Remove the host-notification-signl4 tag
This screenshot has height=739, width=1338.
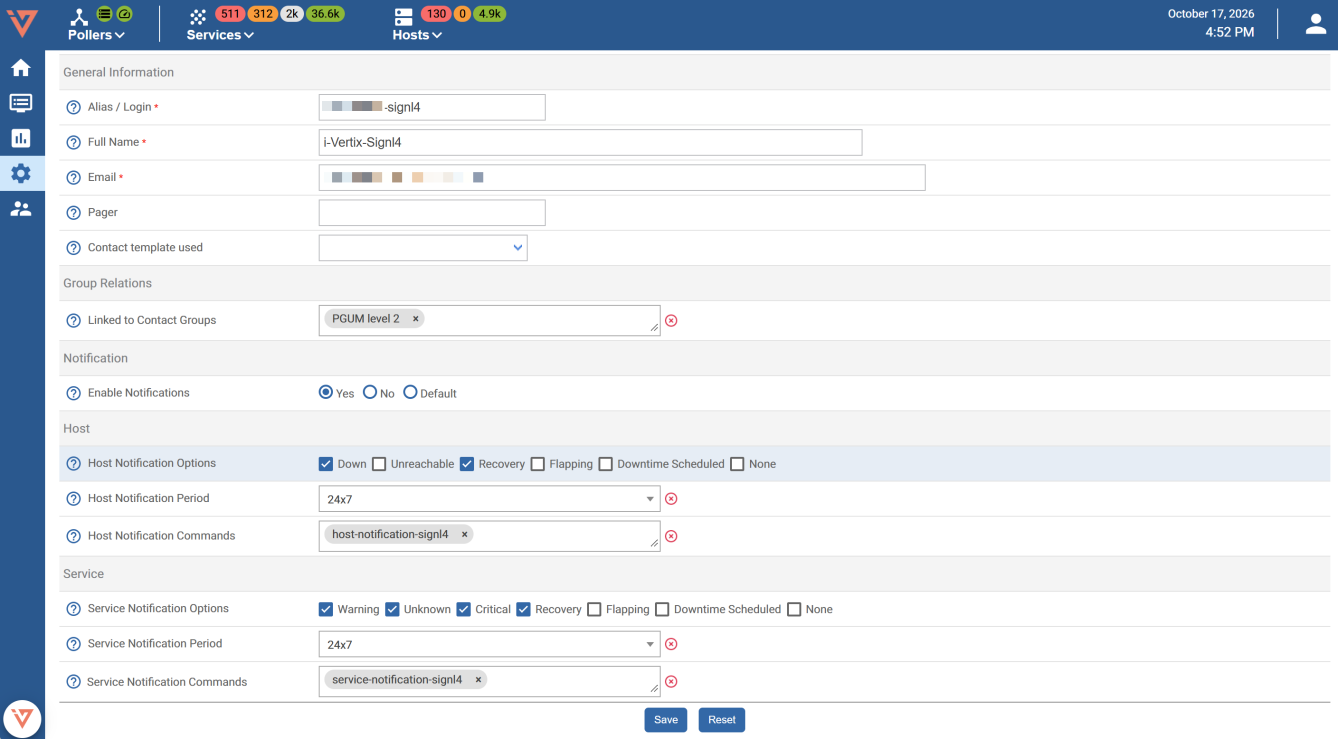(x=464, y=534)
